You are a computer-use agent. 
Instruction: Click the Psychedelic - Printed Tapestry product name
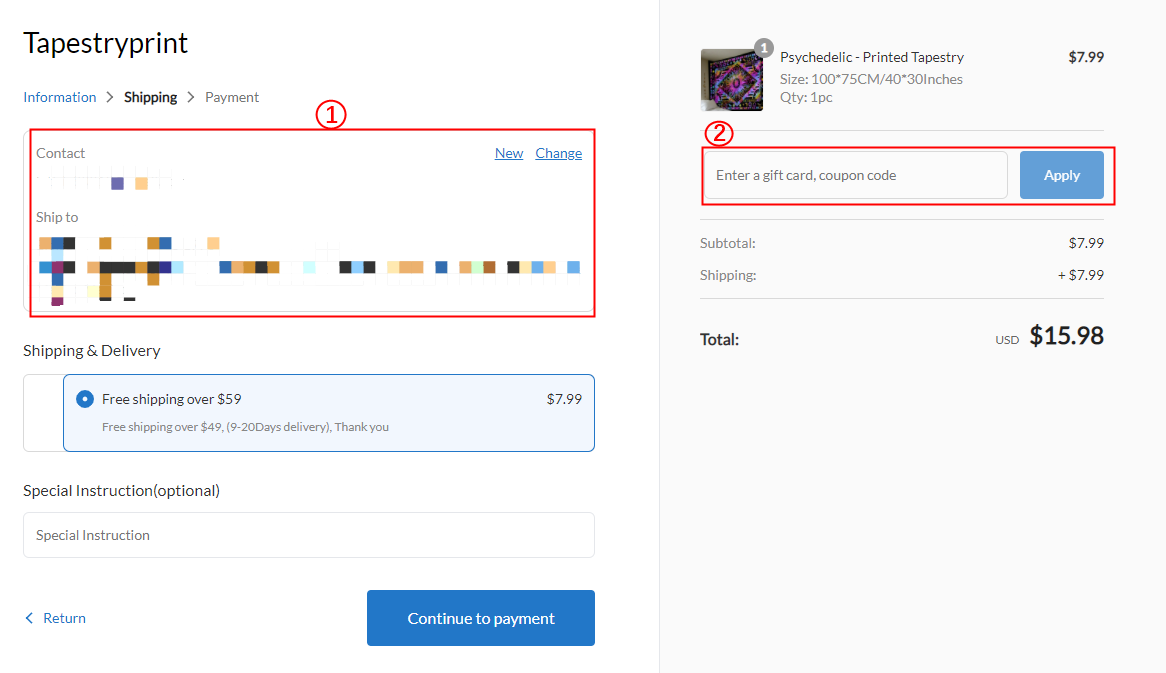point(872,57)
